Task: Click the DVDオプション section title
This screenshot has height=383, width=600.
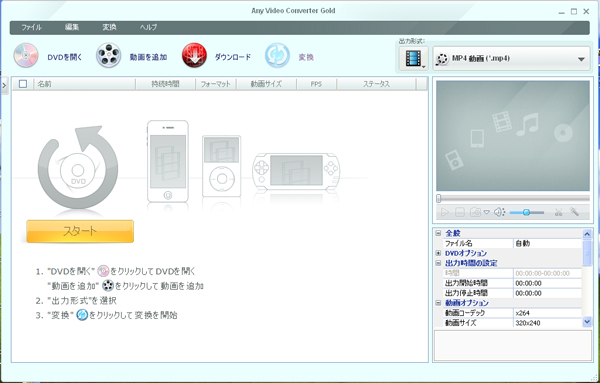Action: click(x=466, y=253)
